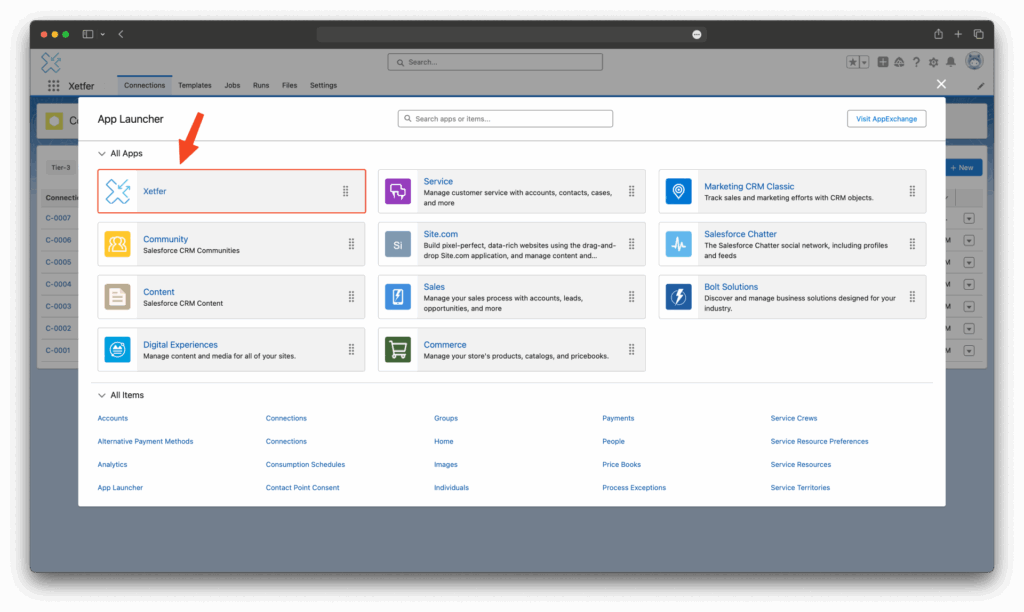1024x612 pixels.
Task: Open the favorites list dropdown arrow
Action: [864, 62]
